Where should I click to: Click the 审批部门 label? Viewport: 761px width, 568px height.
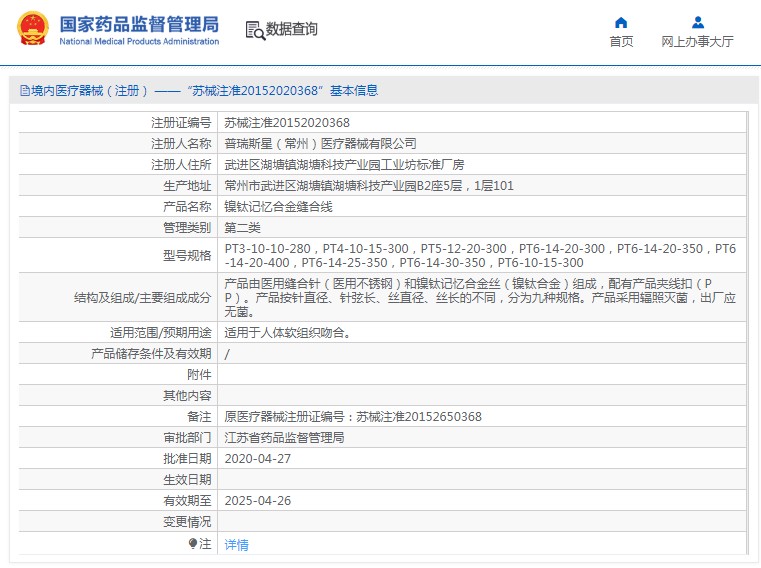point(187,437)
